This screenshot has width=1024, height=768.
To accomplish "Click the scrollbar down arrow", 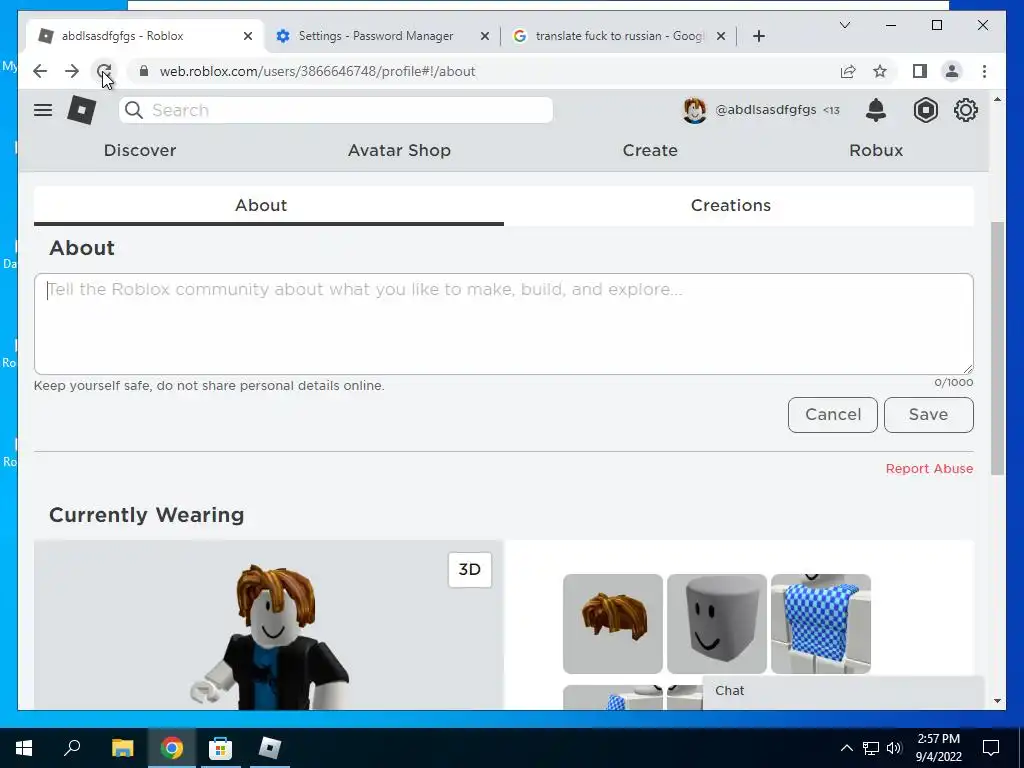I will [997, 701].
